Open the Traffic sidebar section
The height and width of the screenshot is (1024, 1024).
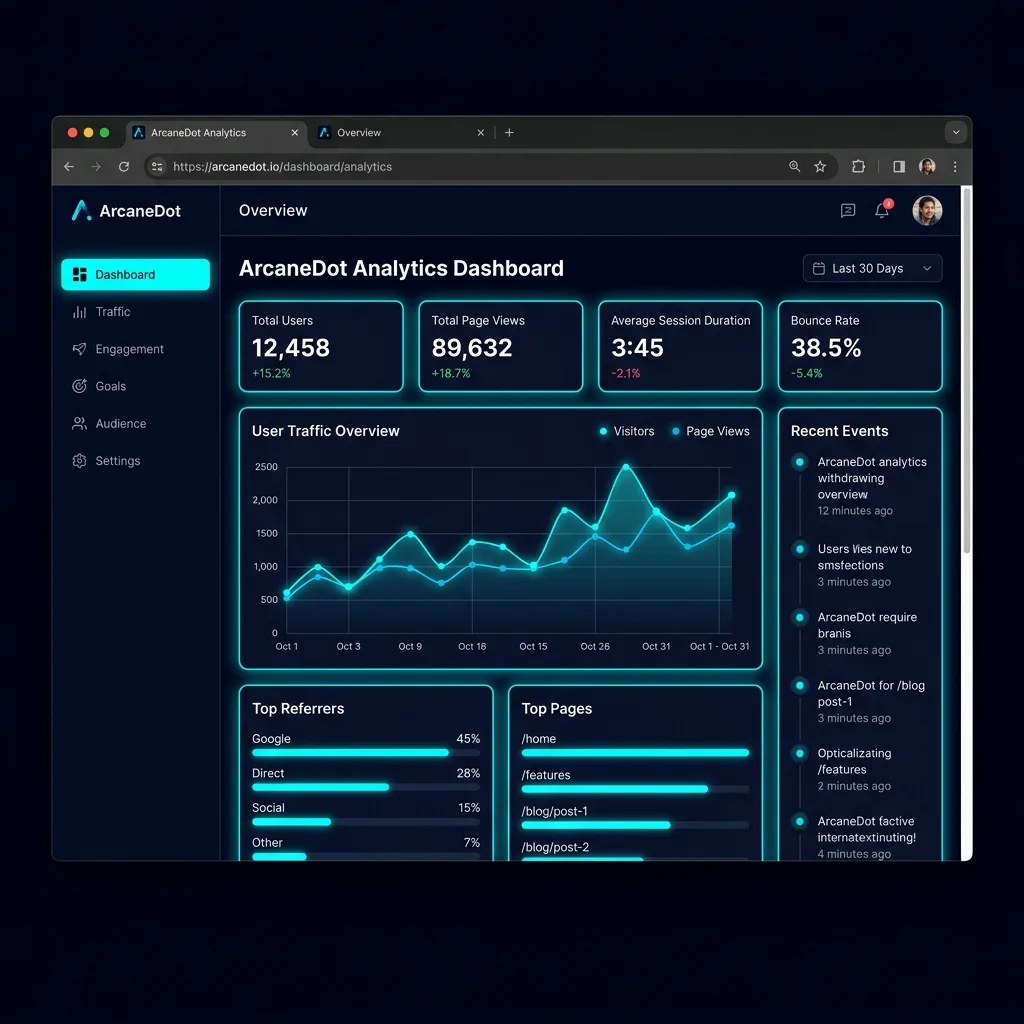click(136, 312)
